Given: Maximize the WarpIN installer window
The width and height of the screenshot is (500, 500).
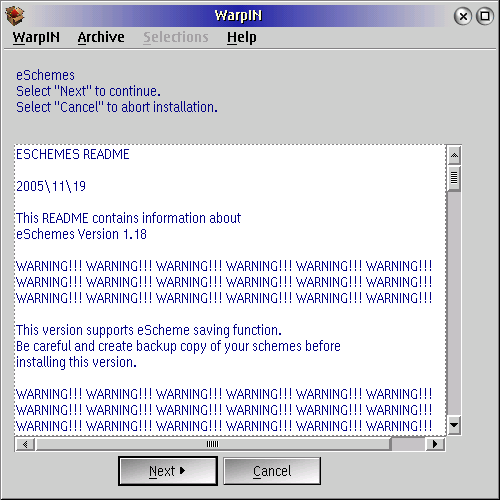Looking at the screenshot, I should pyautogui.click(x=485, y=16).
